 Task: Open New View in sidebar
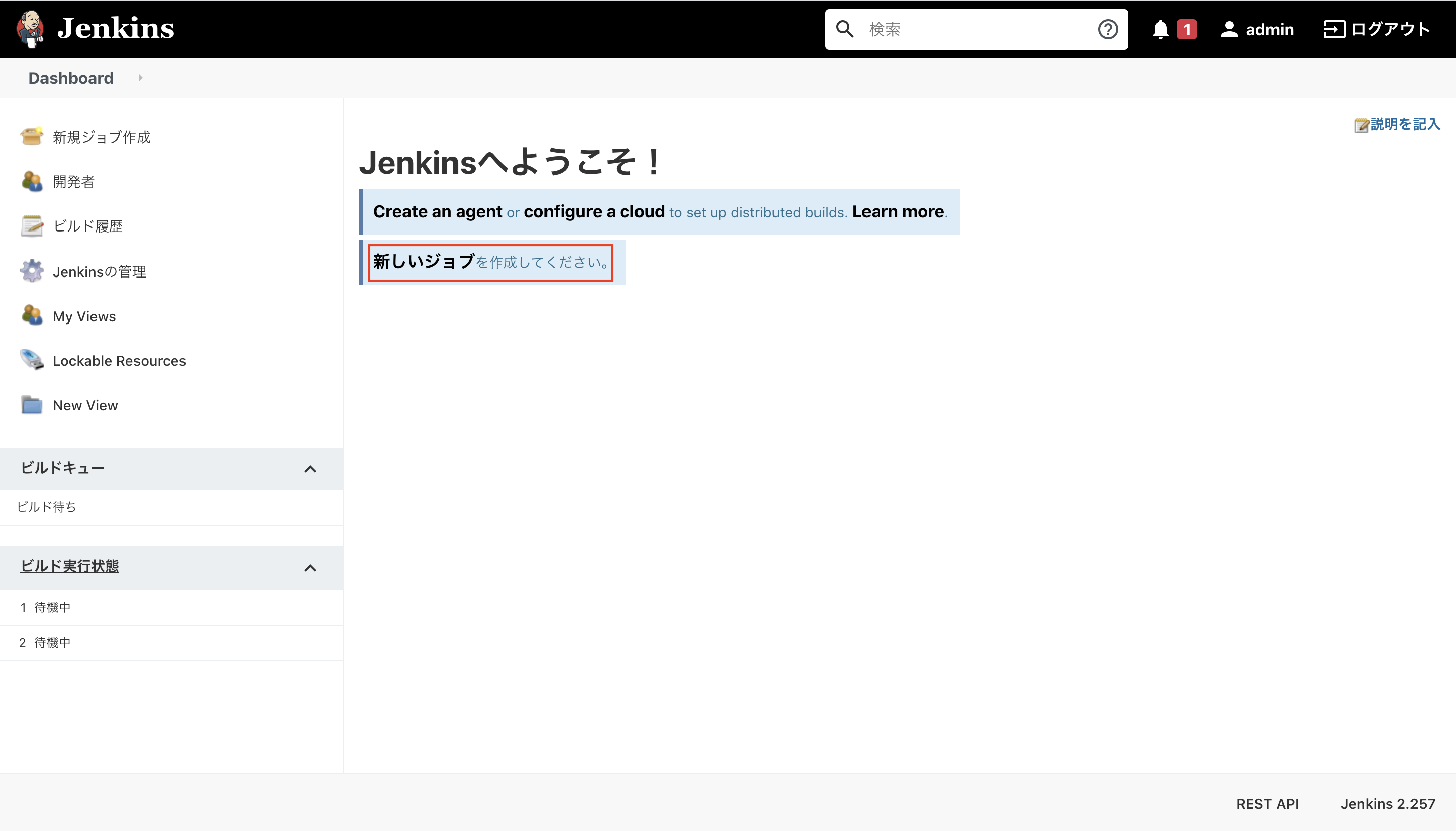pos(85,405)
